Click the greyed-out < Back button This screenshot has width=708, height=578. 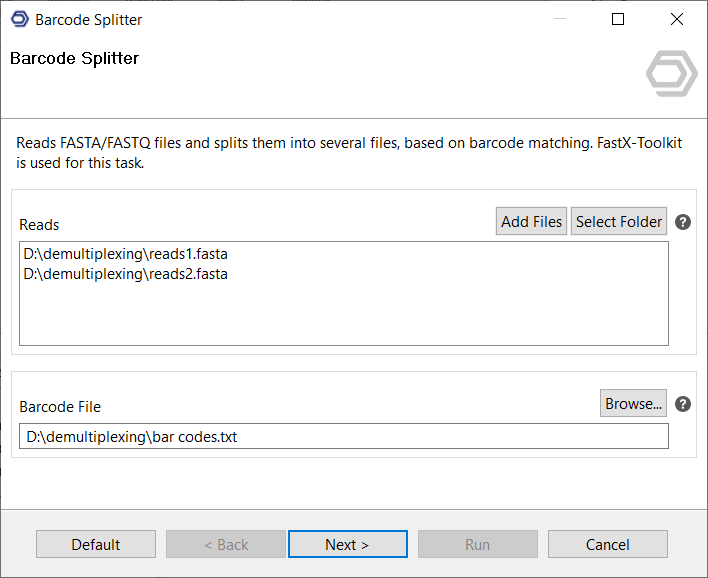click(226, 544)
